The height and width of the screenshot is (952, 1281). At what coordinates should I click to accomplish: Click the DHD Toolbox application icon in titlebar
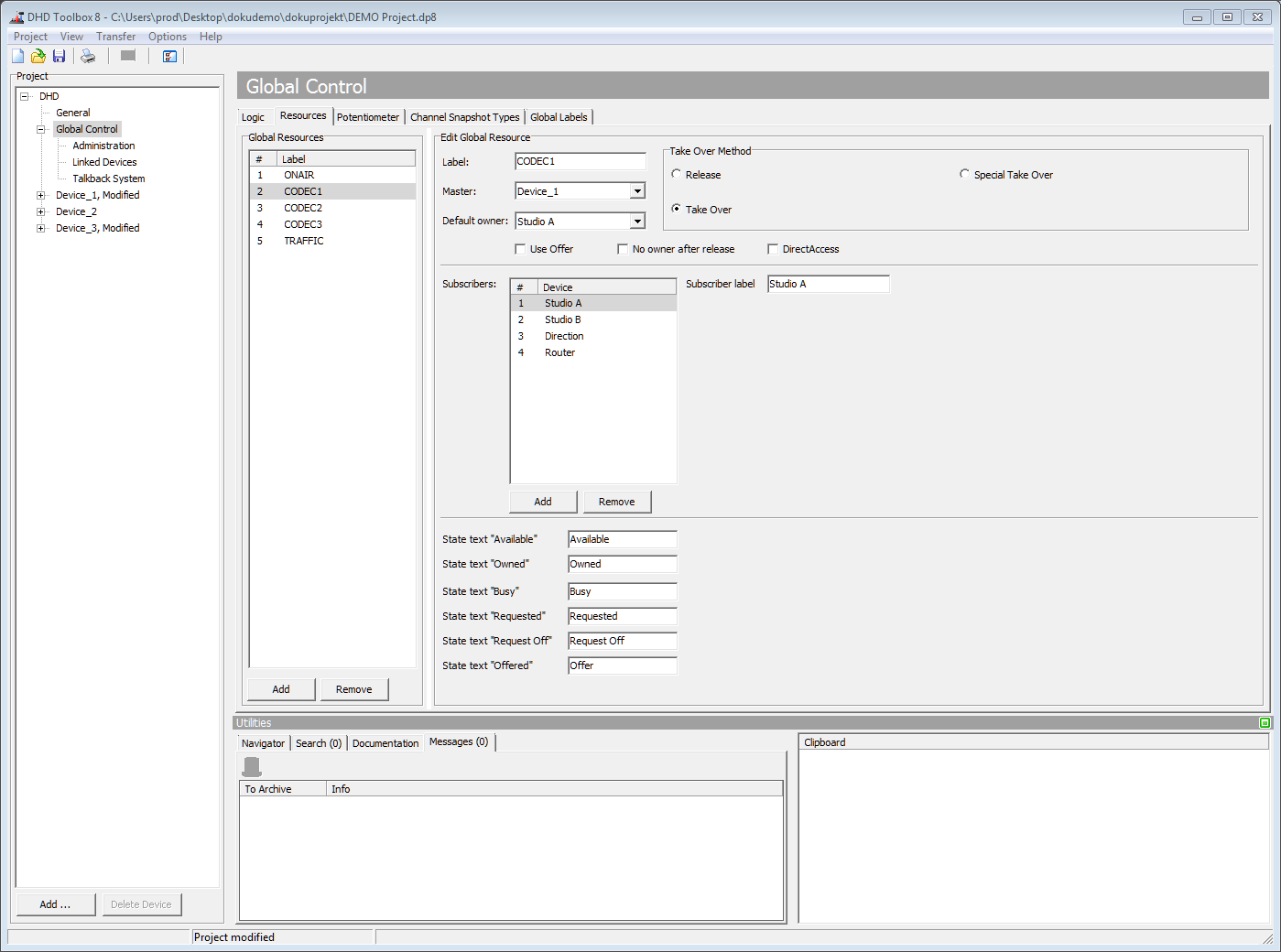pyautogui.click(x=15, y=16)
